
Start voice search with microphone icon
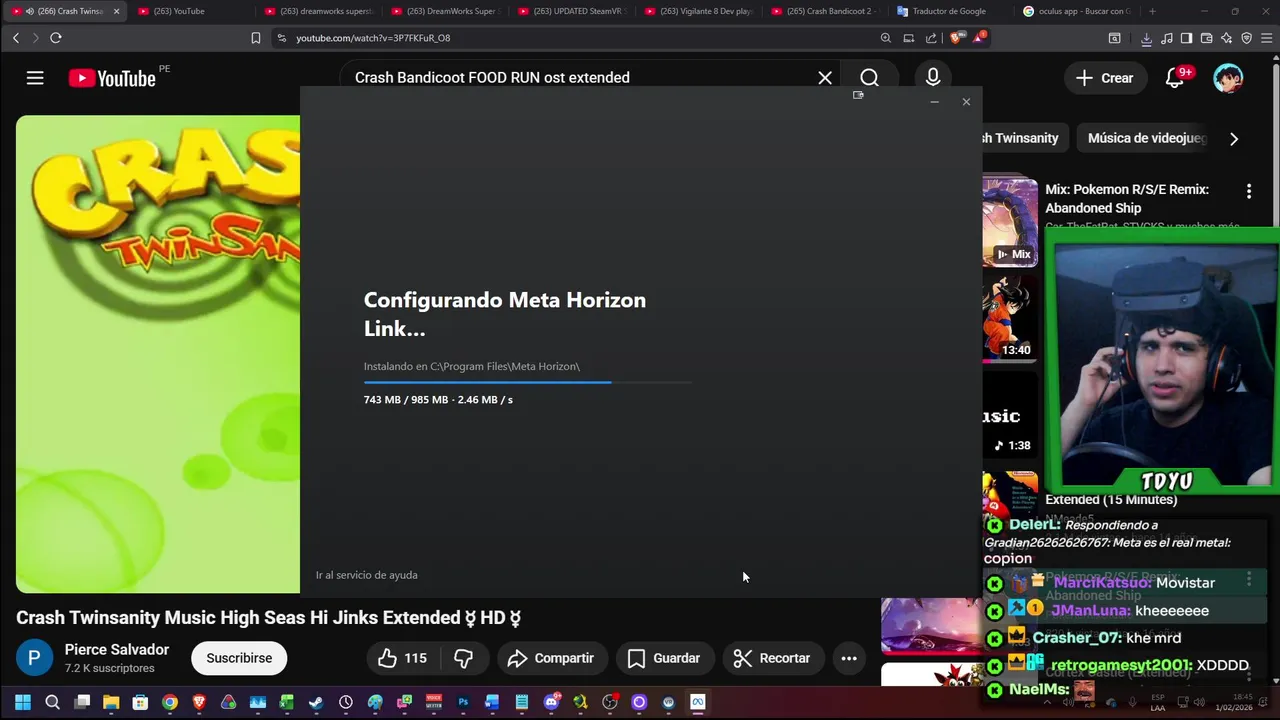(x=933, y=78)
